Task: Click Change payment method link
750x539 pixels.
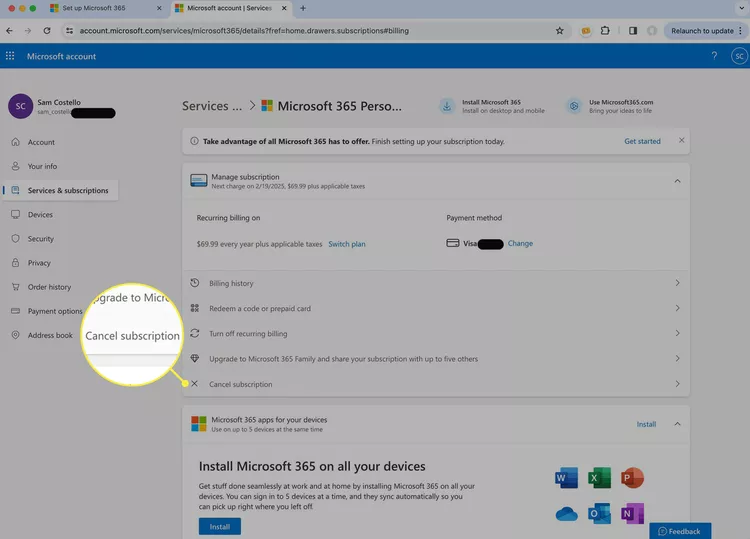Action: click(520, 244)
